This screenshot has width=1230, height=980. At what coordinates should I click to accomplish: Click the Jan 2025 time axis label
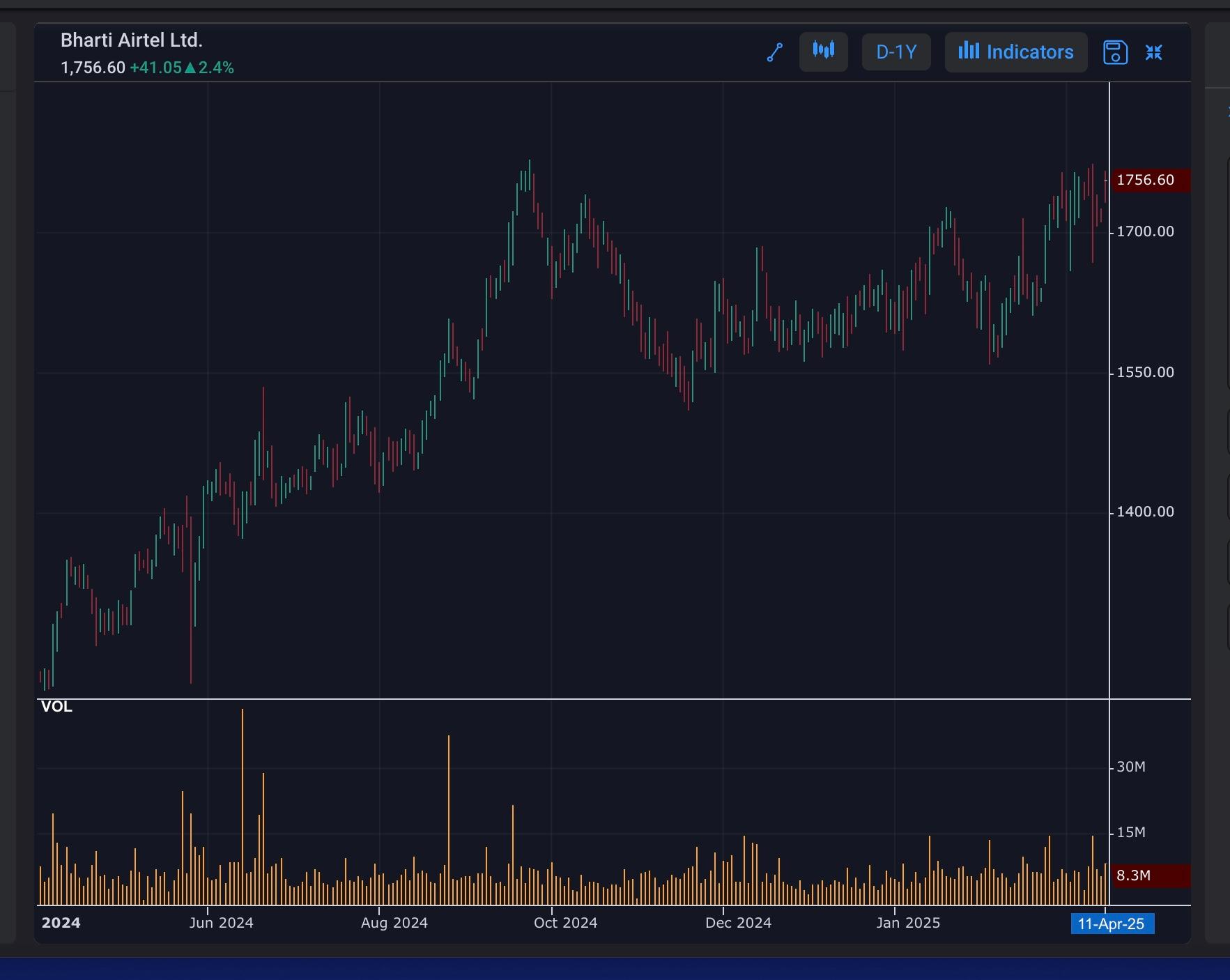[x=908, y=923]
